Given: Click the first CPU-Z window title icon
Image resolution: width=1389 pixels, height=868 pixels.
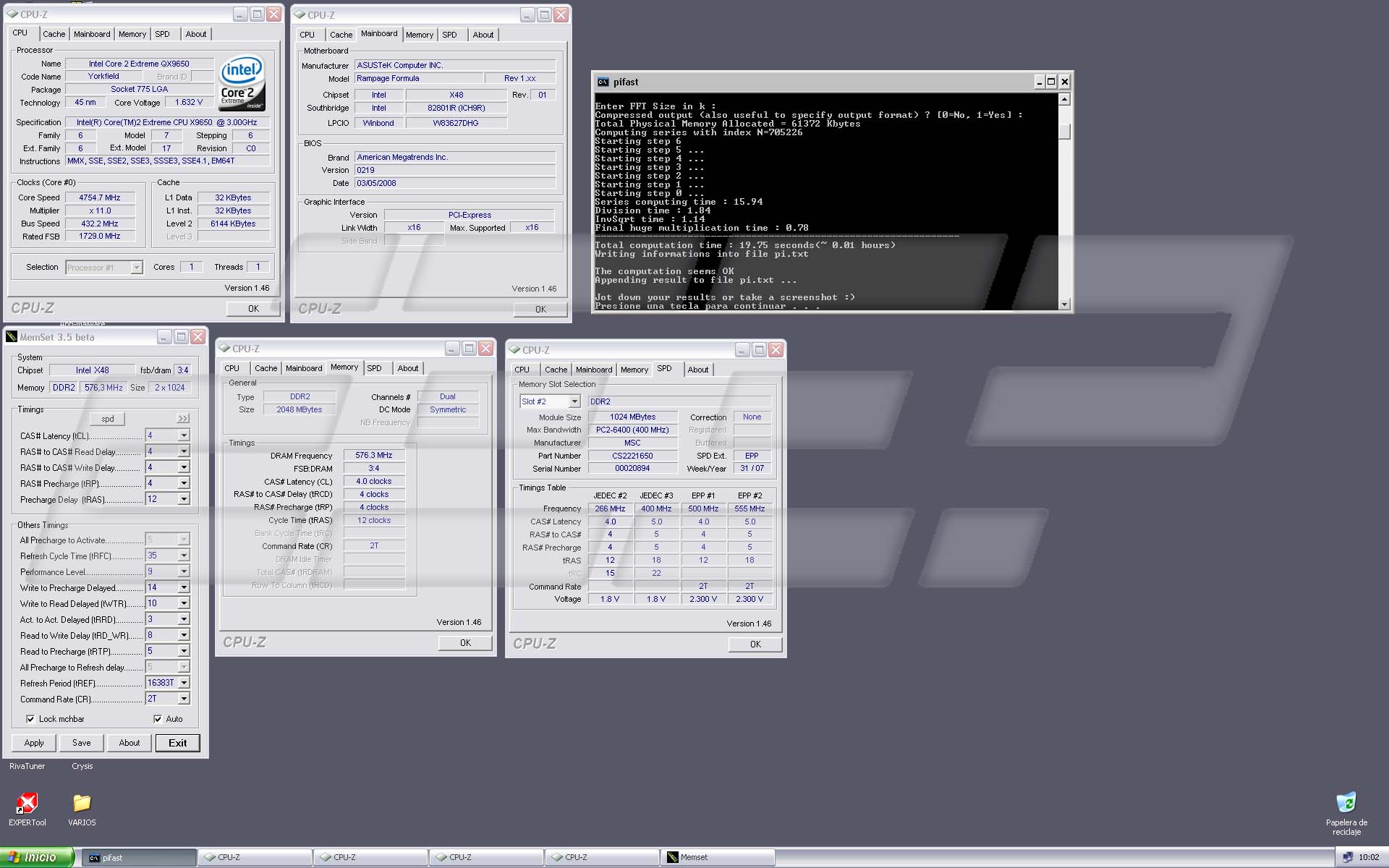Looking at the screenshot, I should (13, 14).
